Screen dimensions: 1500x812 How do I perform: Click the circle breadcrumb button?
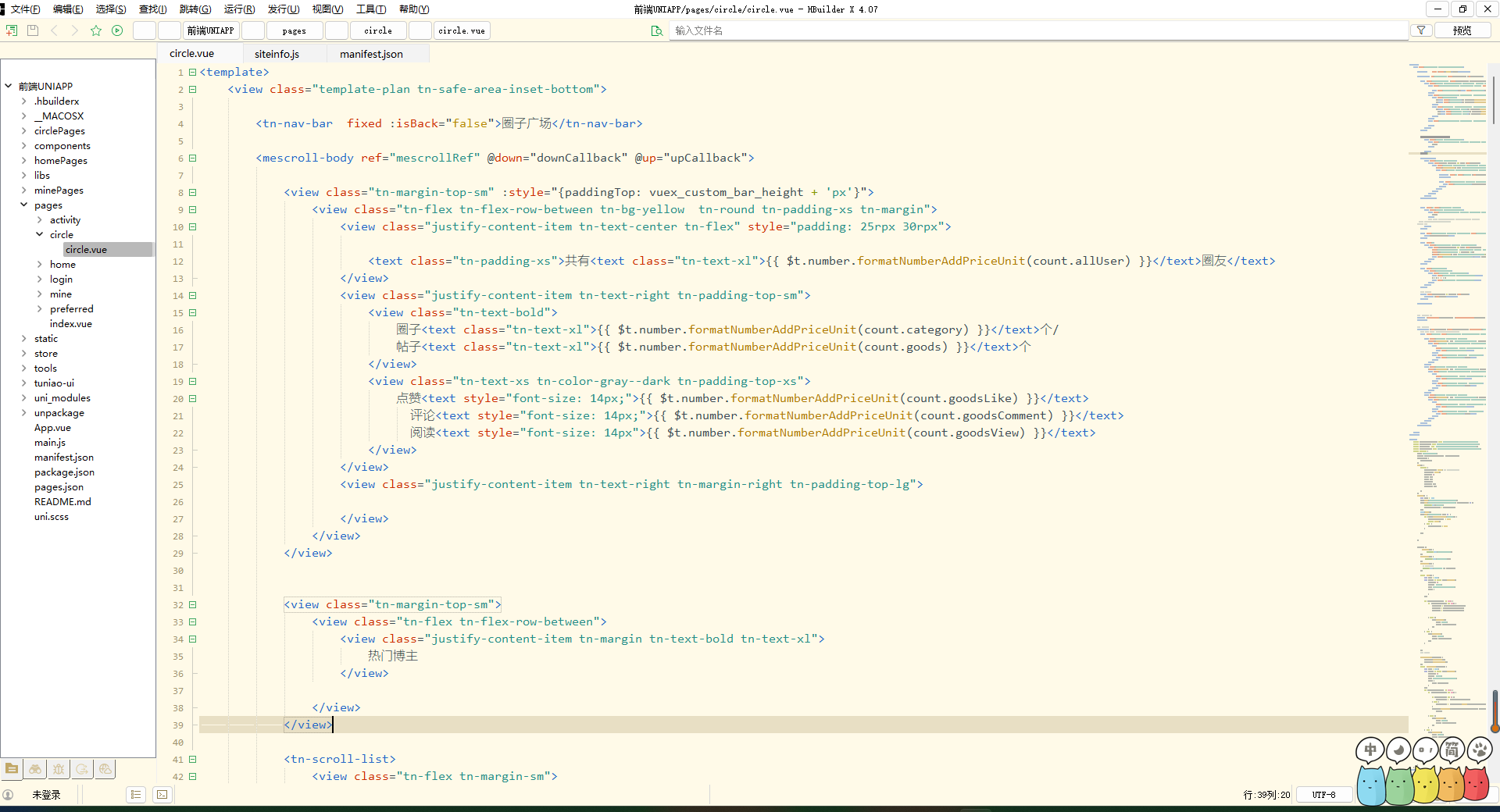378,30
